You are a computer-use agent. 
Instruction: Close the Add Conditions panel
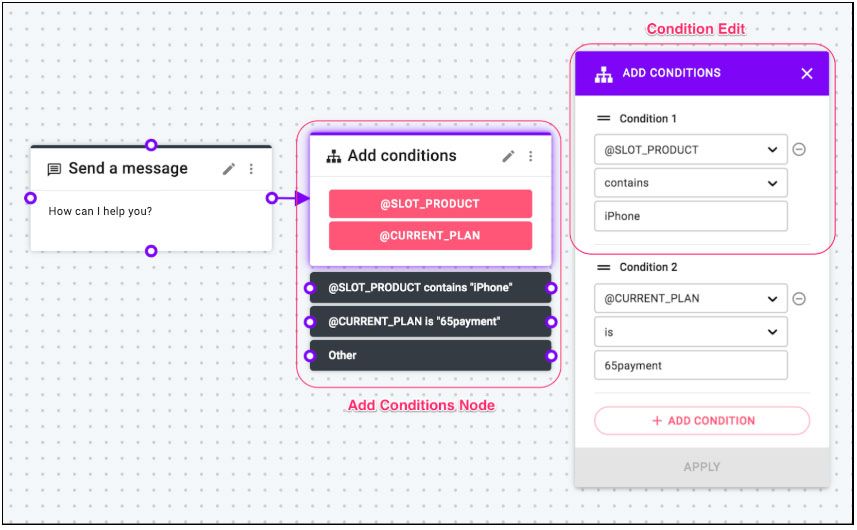[x=807, y=73]
